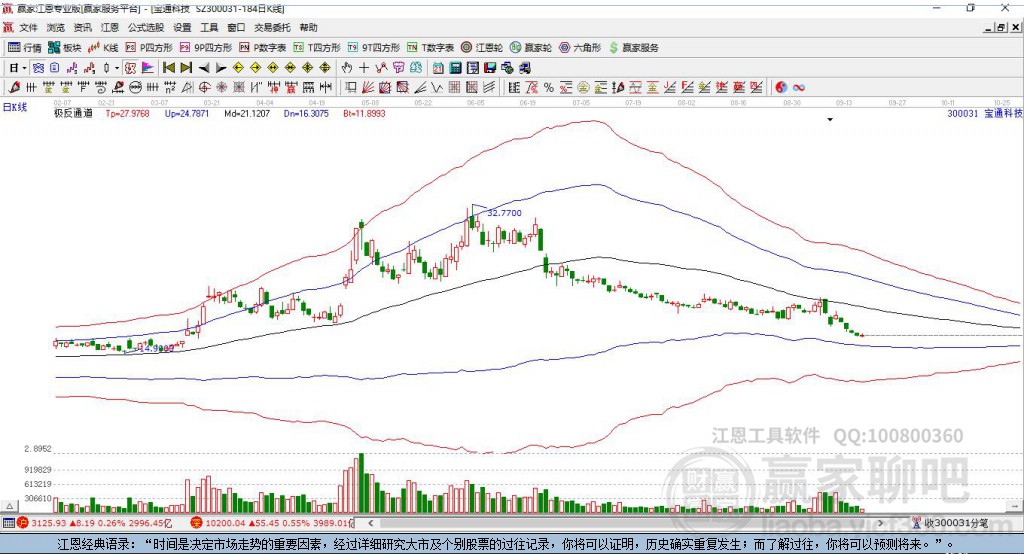The width and height of the screenshot is (1024, 554).
Task: Open the 9T四方形 tool
Action: click(374, 48)
